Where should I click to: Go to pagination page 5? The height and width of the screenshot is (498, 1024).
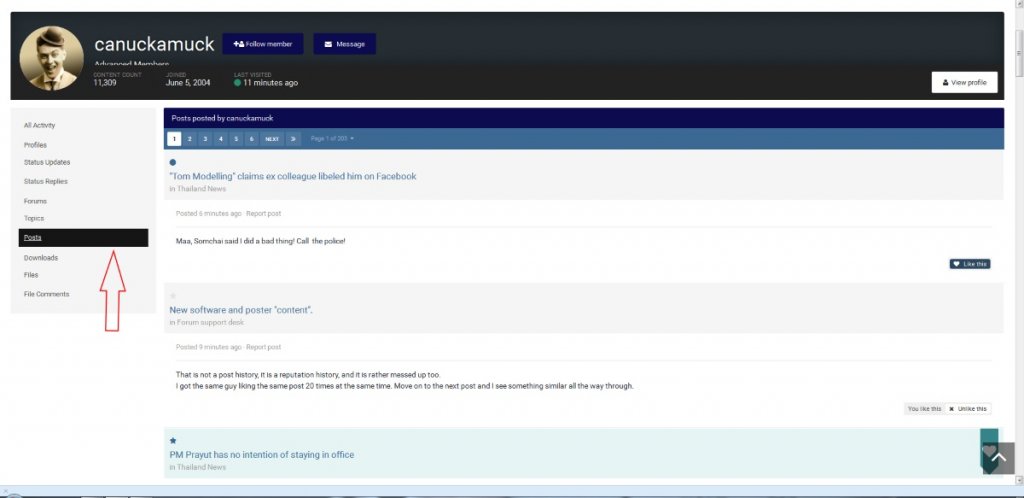coord(236,138)
